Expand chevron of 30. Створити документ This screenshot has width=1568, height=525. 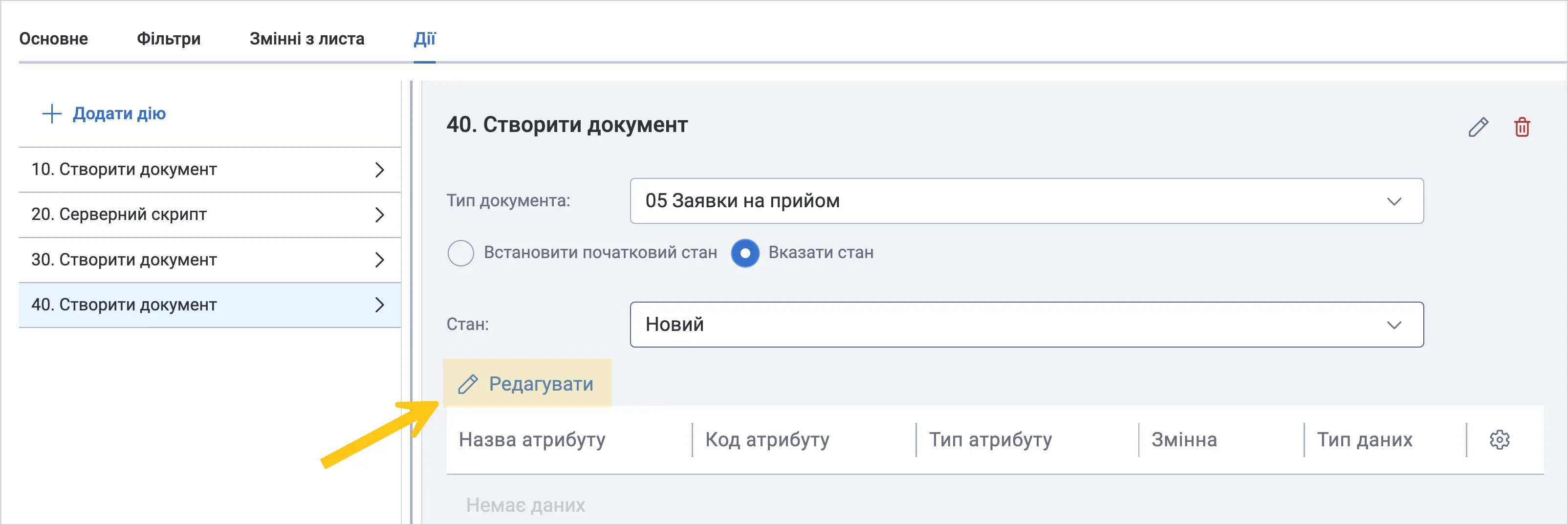pyautogui.click(x=380, y=260)
